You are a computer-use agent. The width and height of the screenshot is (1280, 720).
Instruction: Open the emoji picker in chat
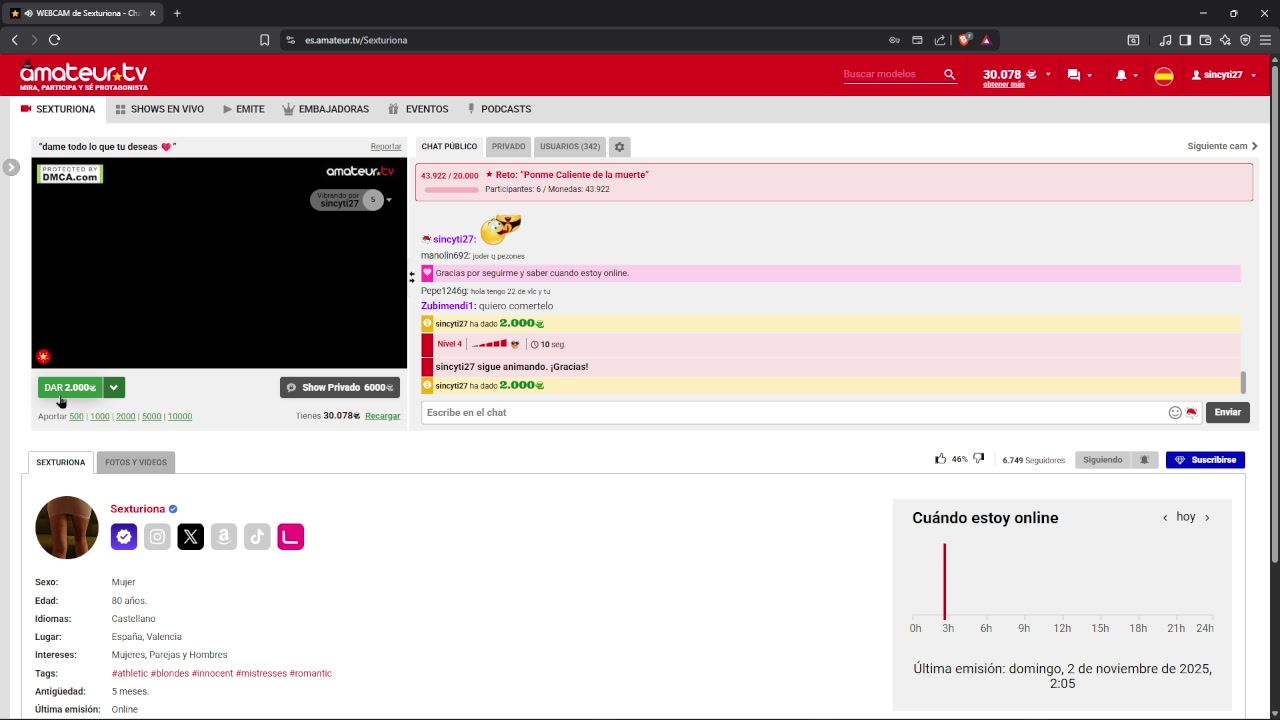click(1175, 412)
